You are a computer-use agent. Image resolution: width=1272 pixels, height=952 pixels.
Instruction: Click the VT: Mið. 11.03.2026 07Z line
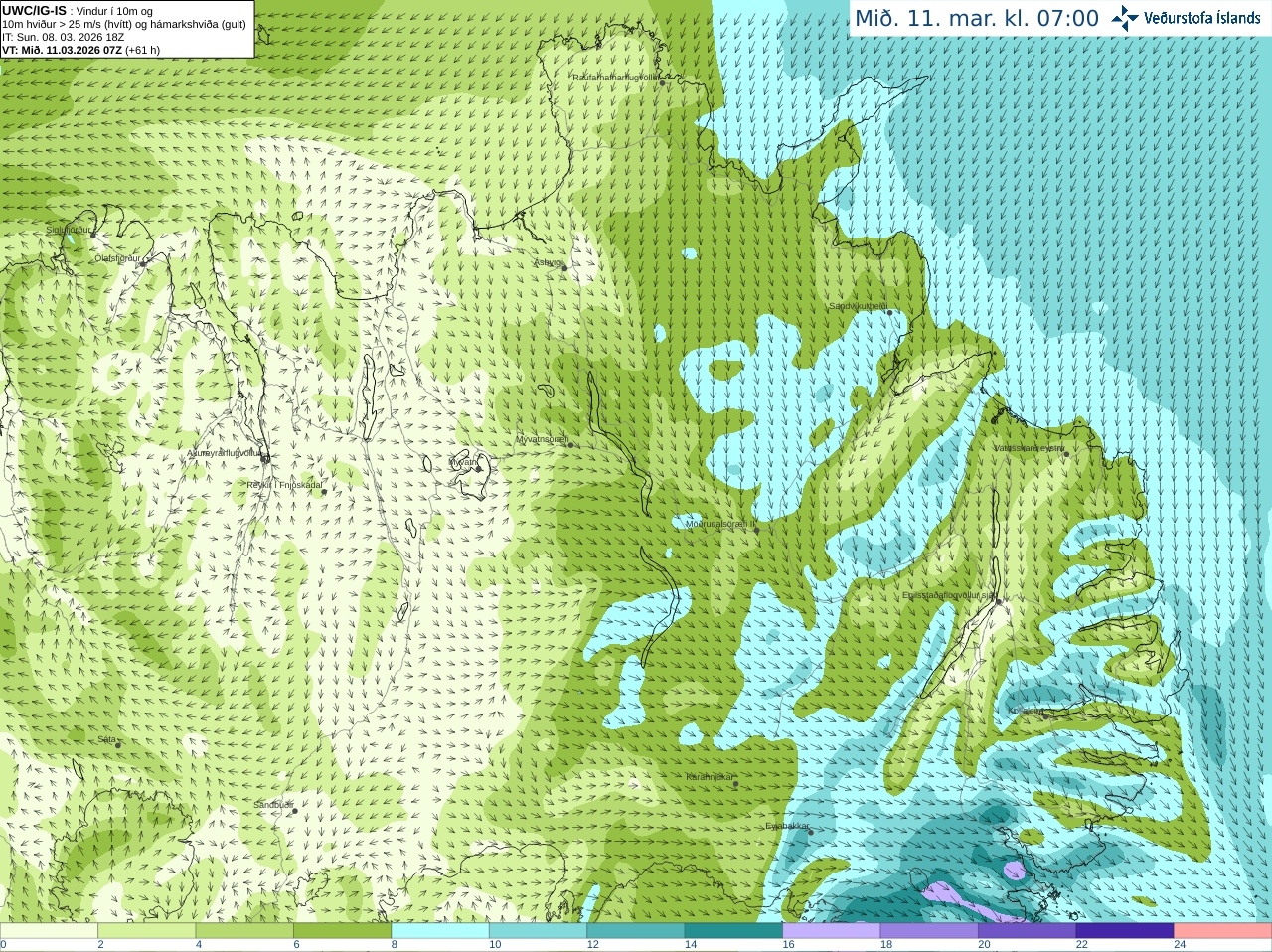81,50
